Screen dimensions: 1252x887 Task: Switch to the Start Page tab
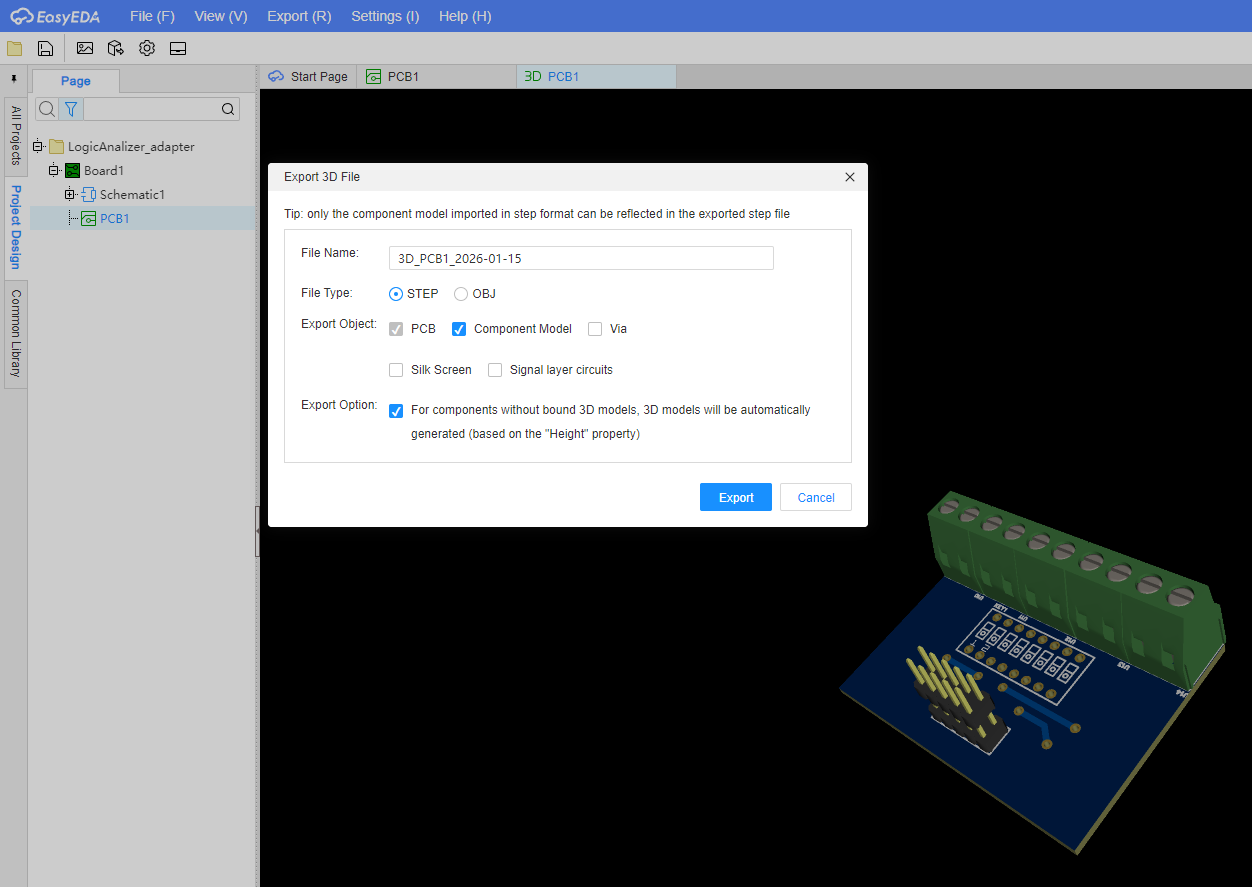pyautogui.click(x=309, y=77)
